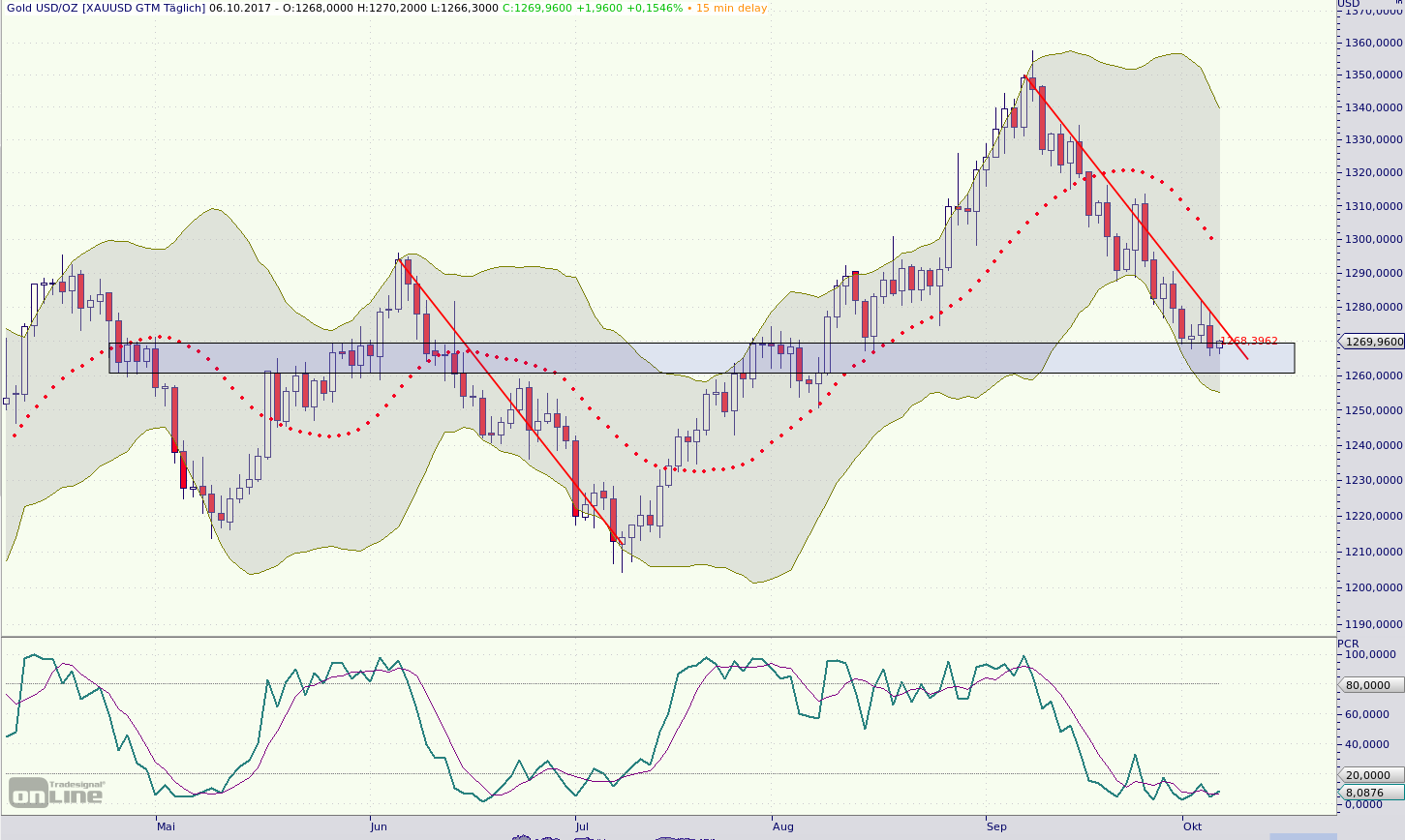Click the "Jul" month label on the time axis

point(582,826)
